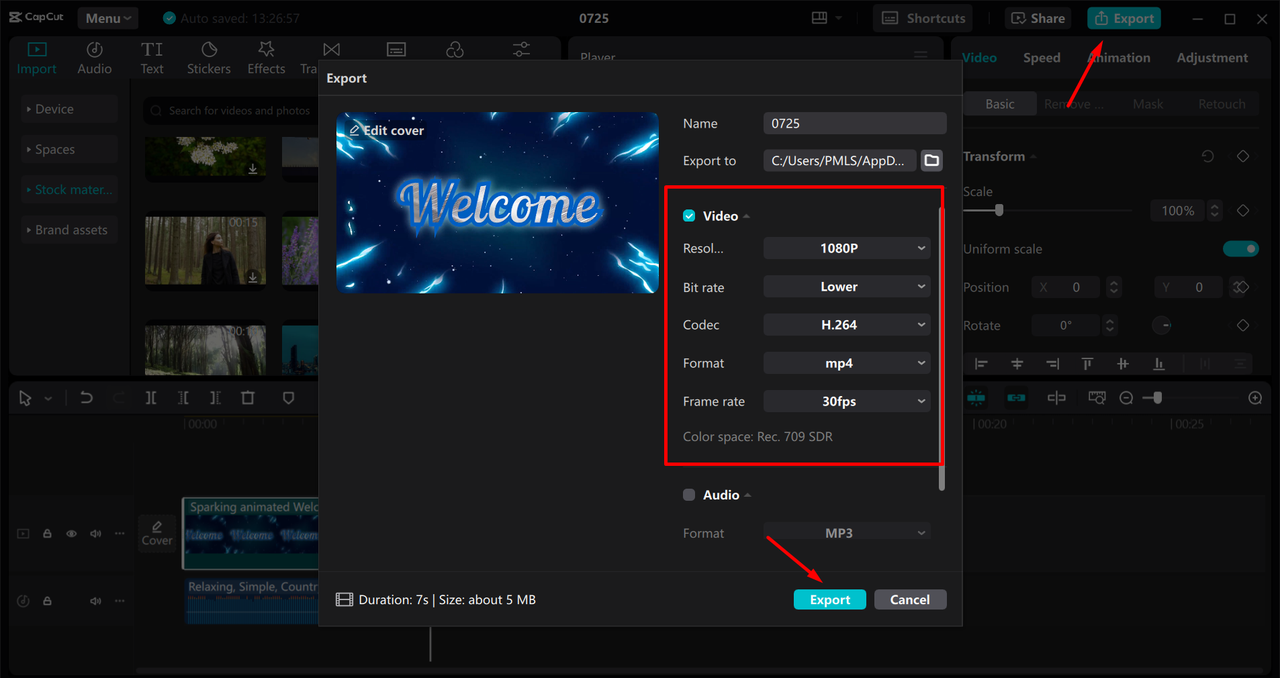Image resolution: width=1280 pixels, height=678 pixels.
Task: Add a Rotate keyframe diamond
Action: 1243,325
